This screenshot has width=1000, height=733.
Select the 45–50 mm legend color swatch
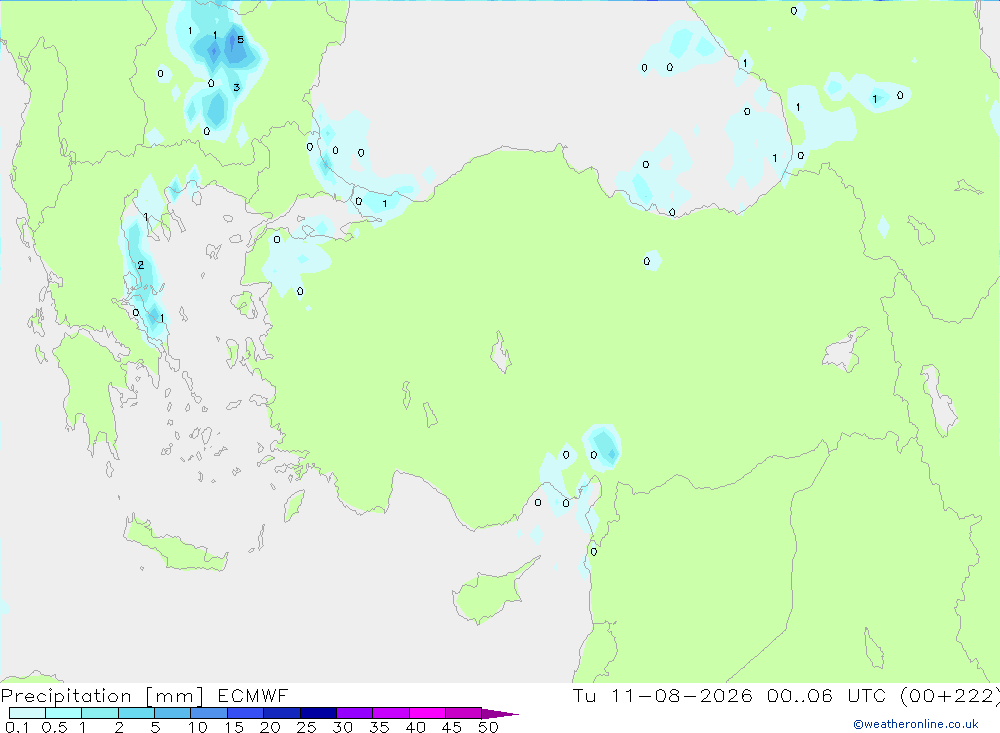pos(464,713)
